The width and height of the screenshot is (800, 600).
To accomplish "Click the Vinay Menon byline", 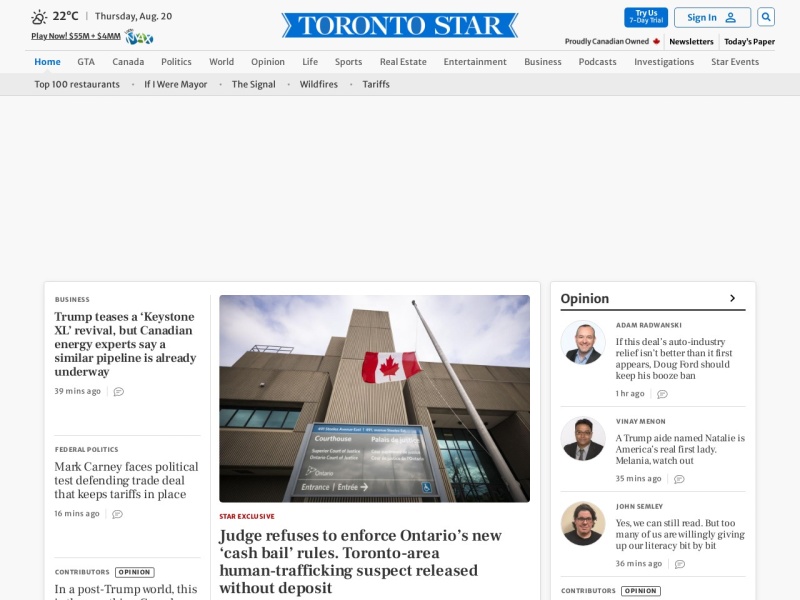I will (640, 421).
